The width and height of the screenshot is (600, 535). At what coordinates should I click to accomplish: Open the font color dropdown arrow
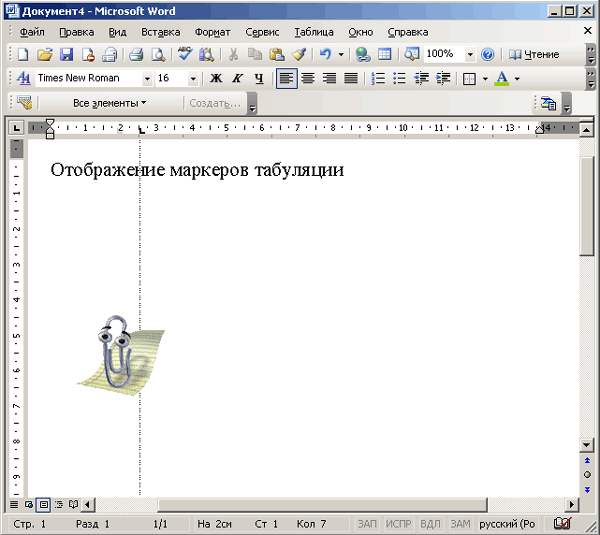pos(517,79)
